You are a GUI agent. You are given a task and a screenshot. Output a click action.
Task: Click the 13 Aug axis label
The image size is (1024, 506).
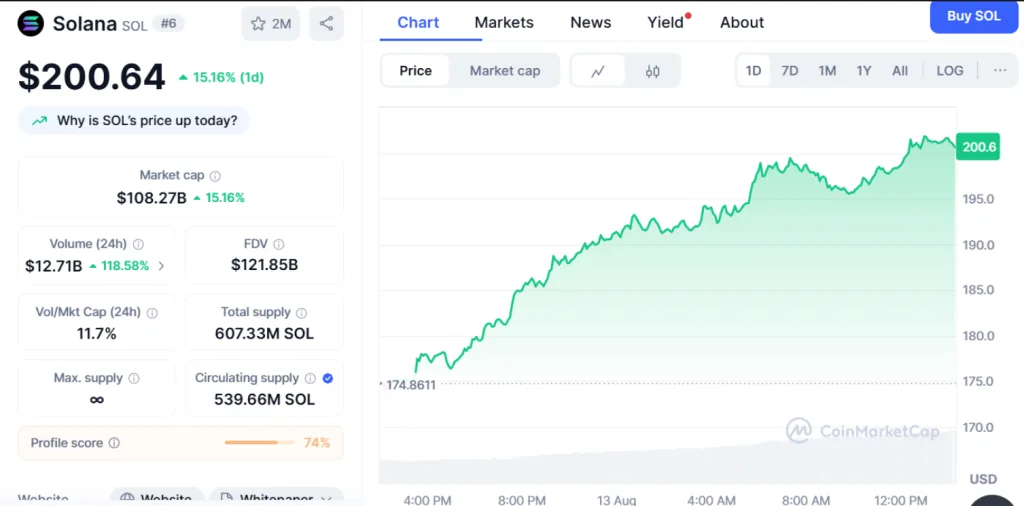coord(616,500)
